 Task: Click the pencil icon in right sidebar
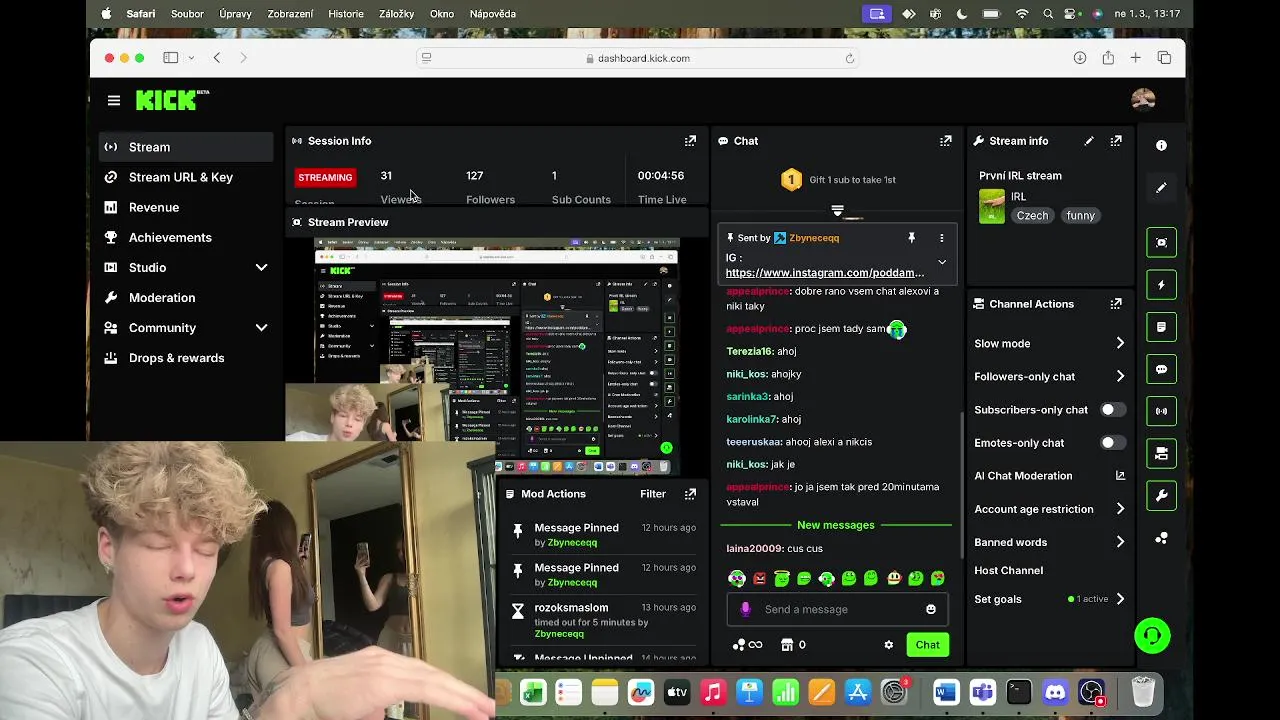tap(1161, 188)
